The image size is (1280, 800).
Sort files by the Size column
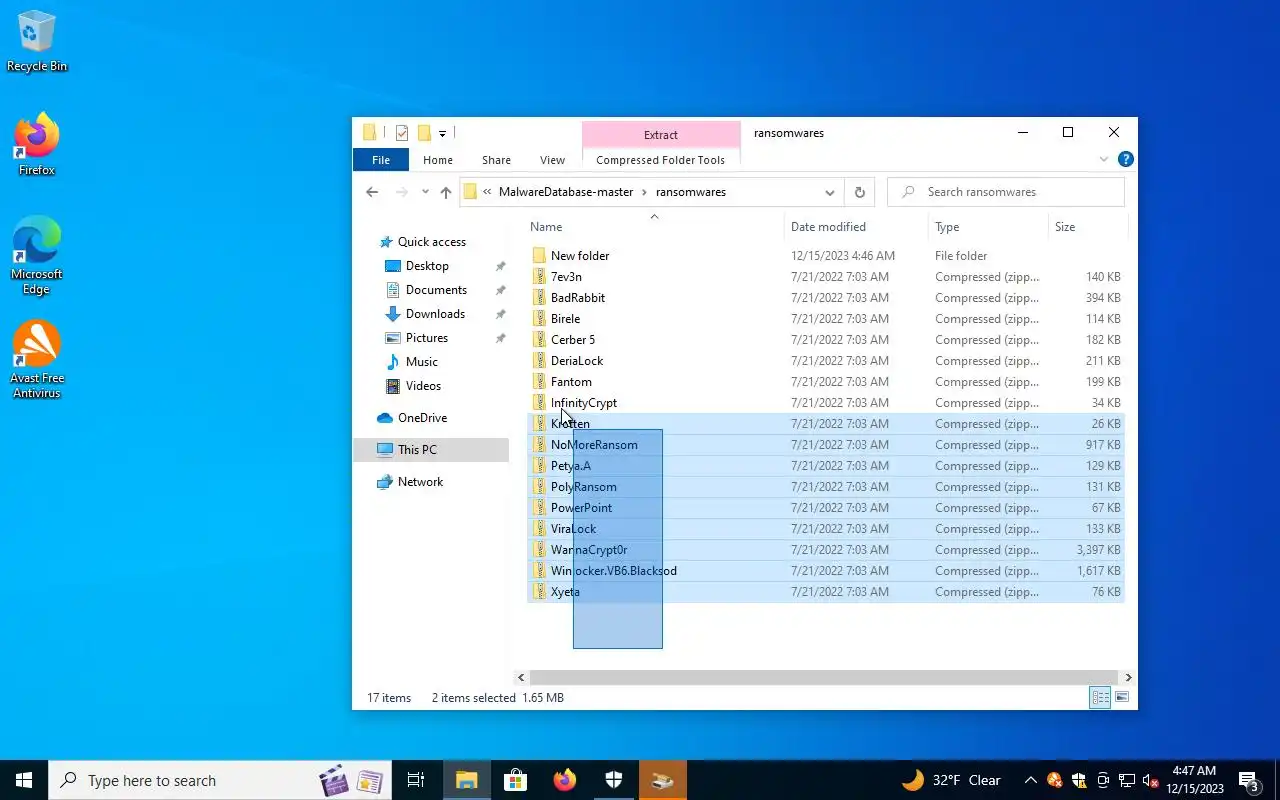coord(1087,227)
